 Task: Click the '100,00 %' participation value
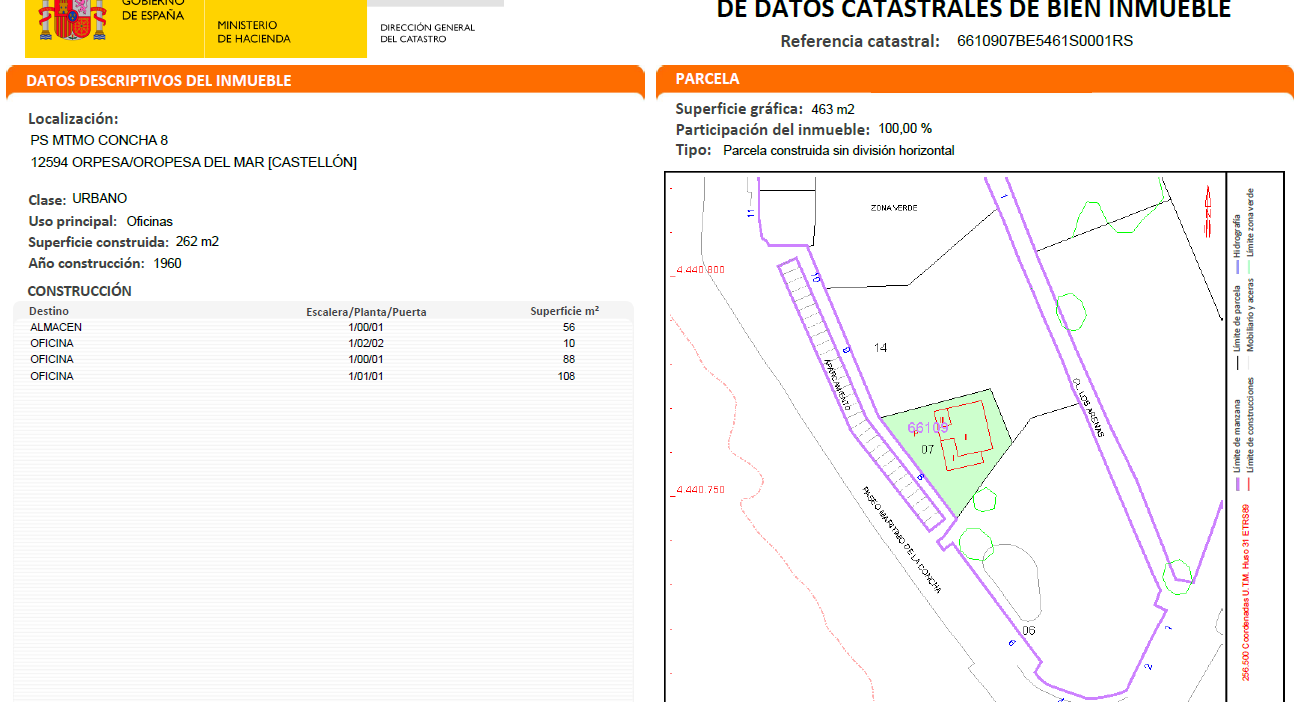pyautogui.click(x=905, y=129)
